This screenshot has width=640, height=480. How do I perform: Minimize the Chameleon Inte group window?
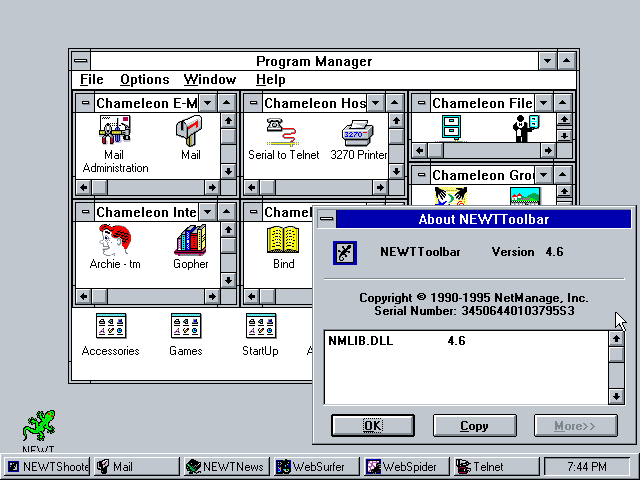pyautogui.click(x=208, y=212)
